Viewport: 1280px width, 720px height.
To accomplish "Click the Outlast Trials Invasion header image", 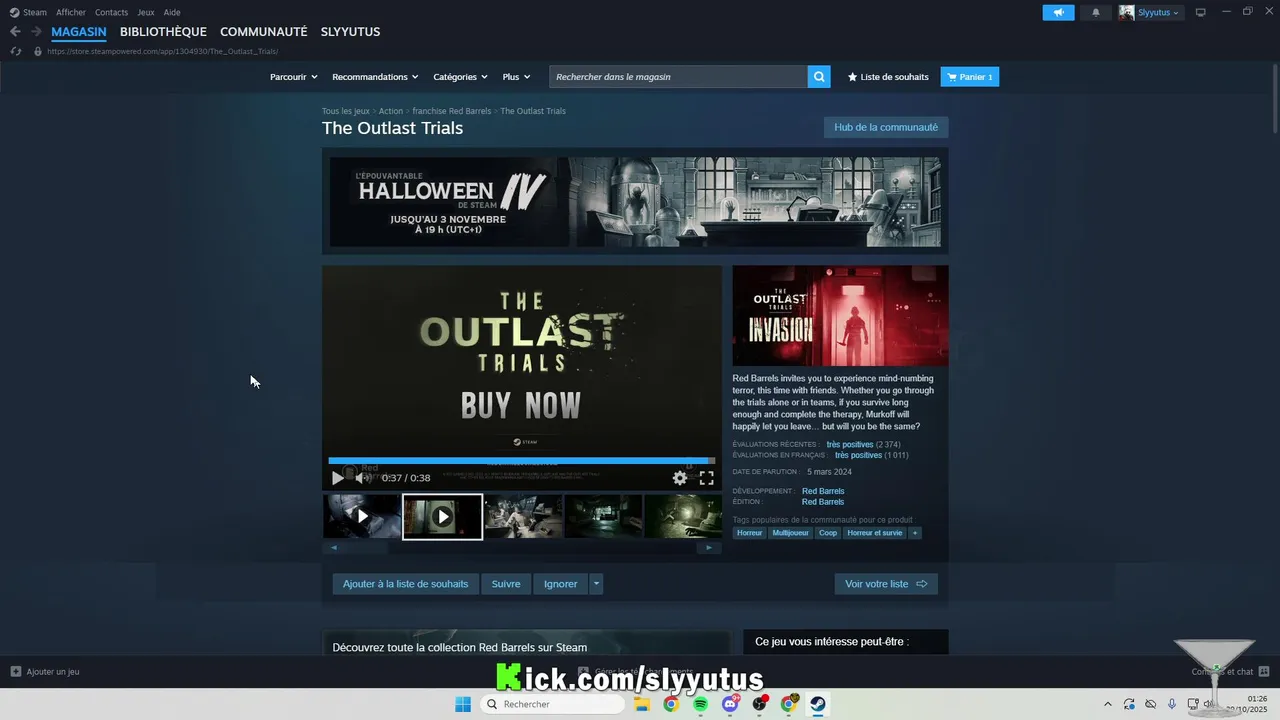I will [x=840, y=316].
